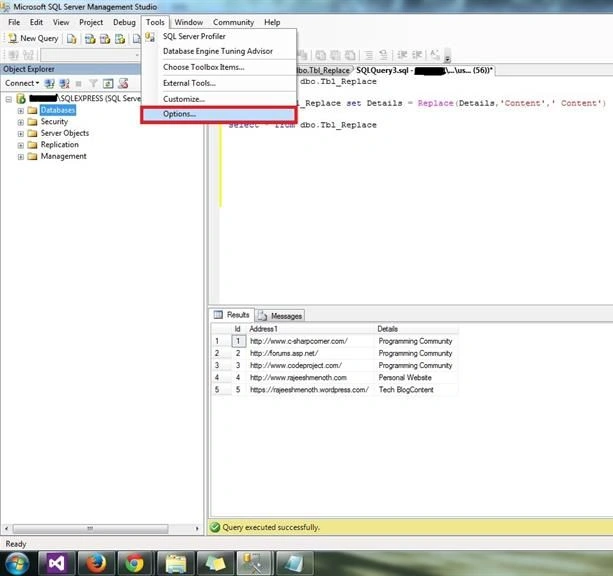Screen dimensions: 613x576
Task: Click the Connect Object Explorer icon
Action: [x=49, y=83]
